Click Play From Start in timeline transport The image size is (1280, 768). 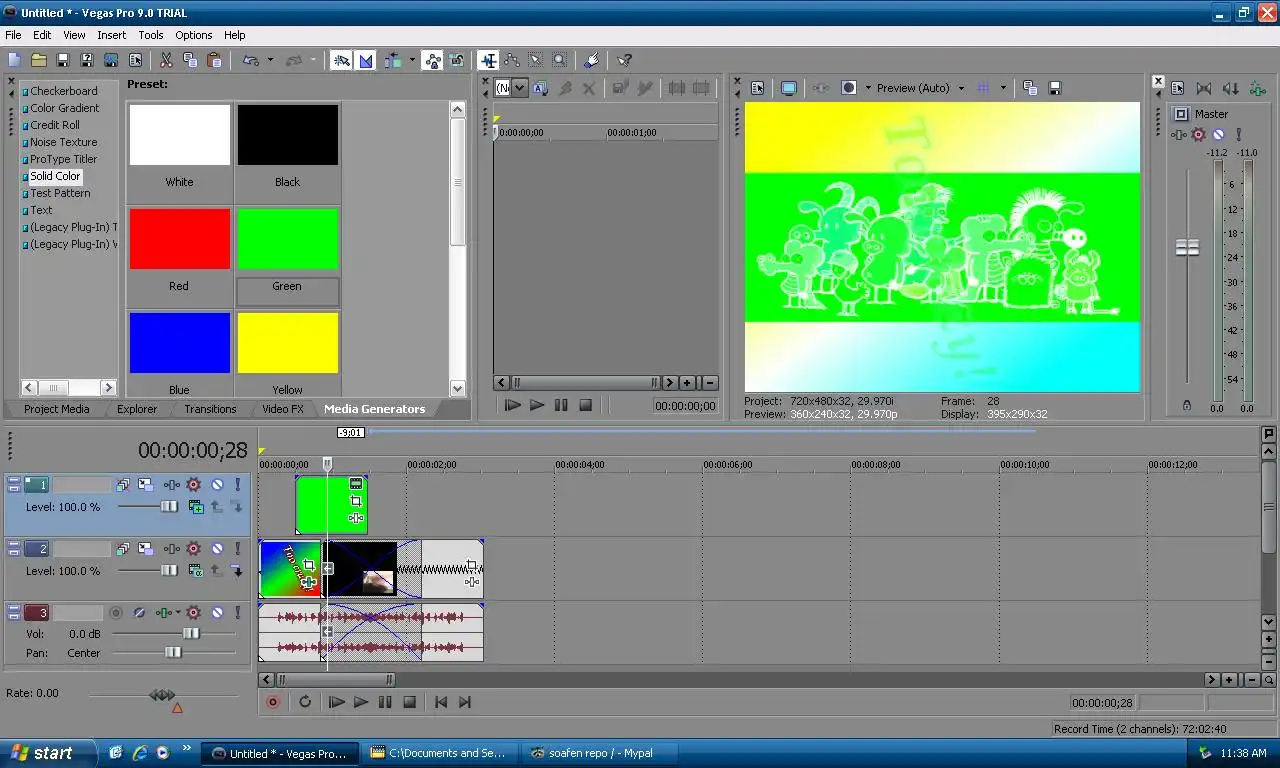(x=337, y=702)
